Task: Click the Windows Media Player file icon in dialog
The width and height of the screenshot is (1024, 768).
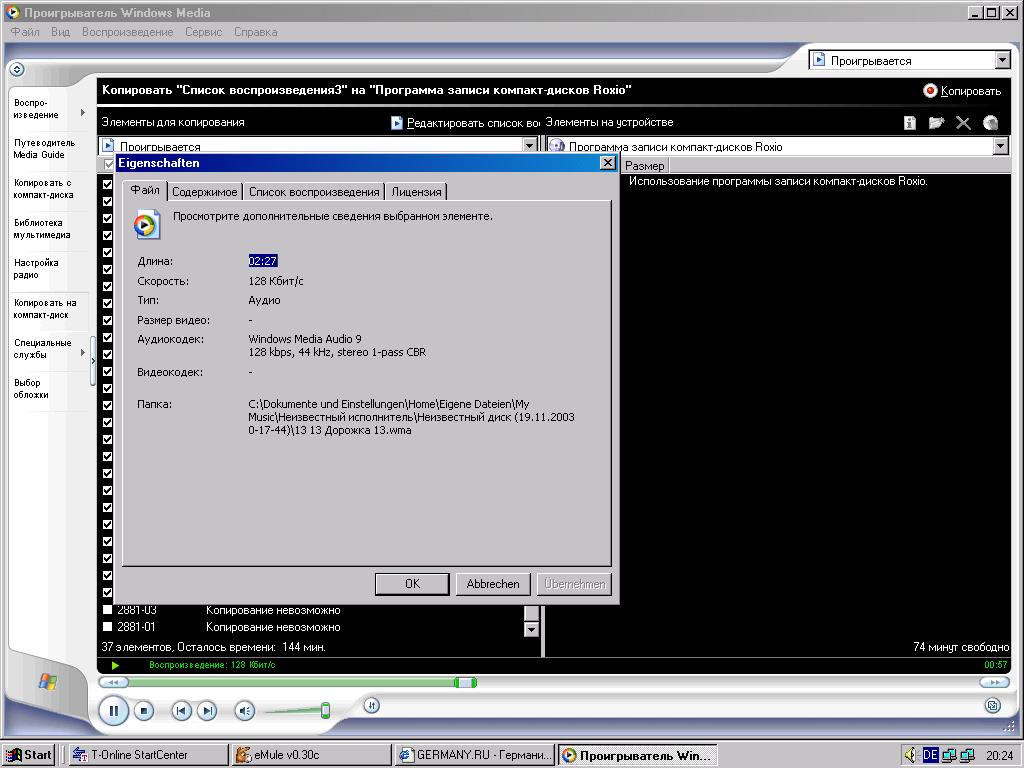Action: 147,225
